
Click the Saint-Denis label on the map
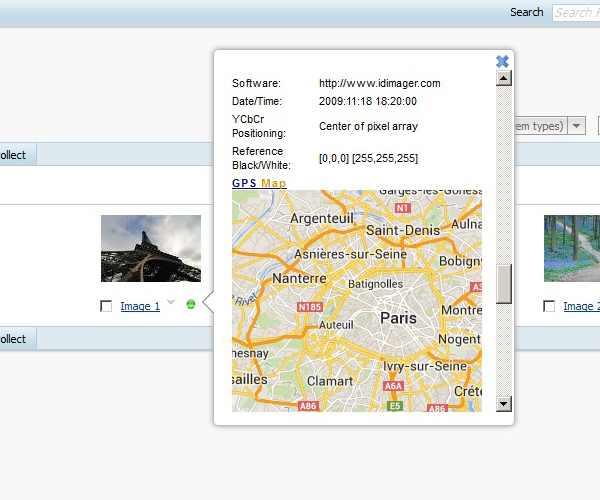(403, 230)
